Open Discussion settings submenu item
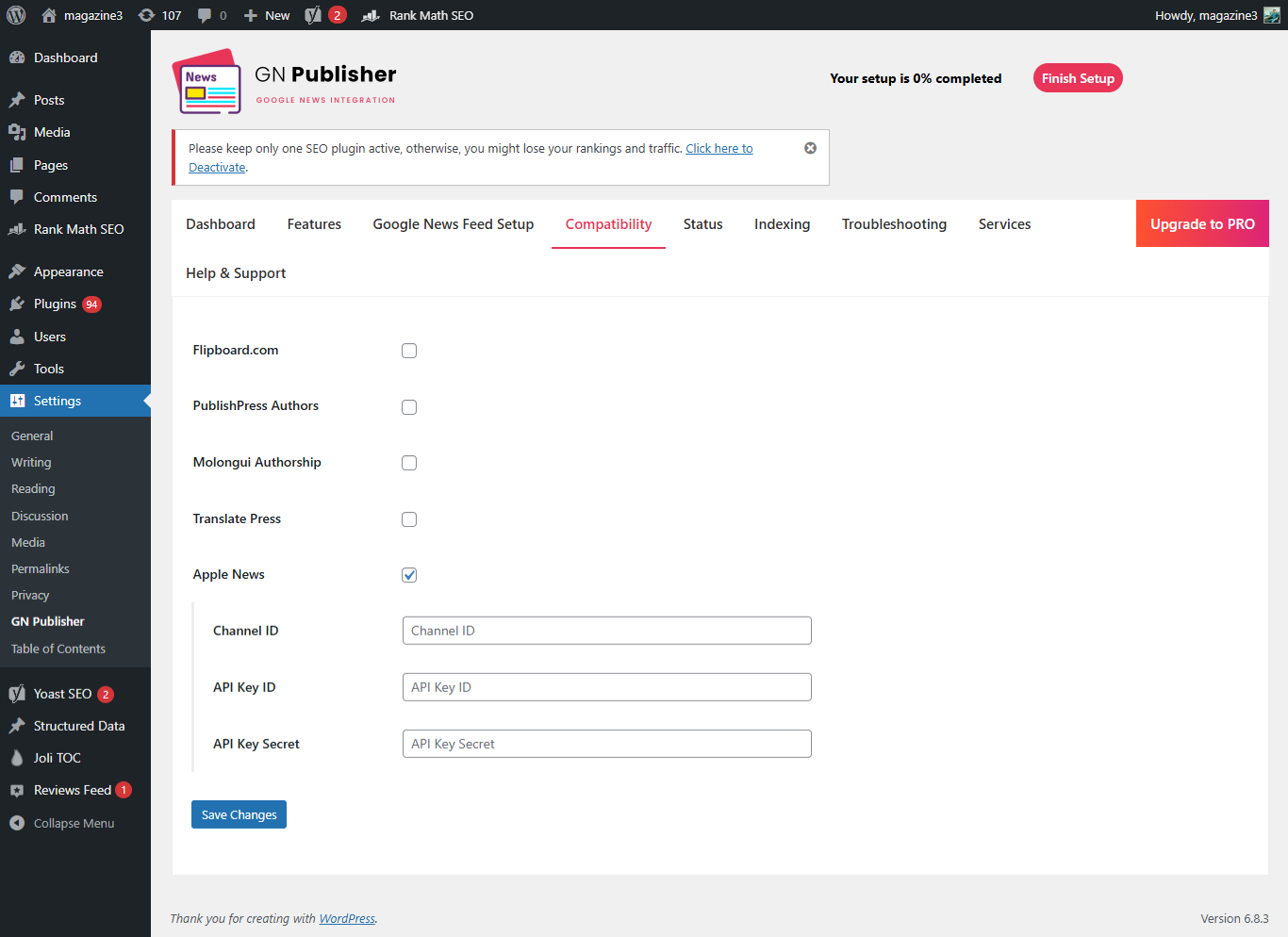This screenshot has height=937, width=1288. (40, 516)
